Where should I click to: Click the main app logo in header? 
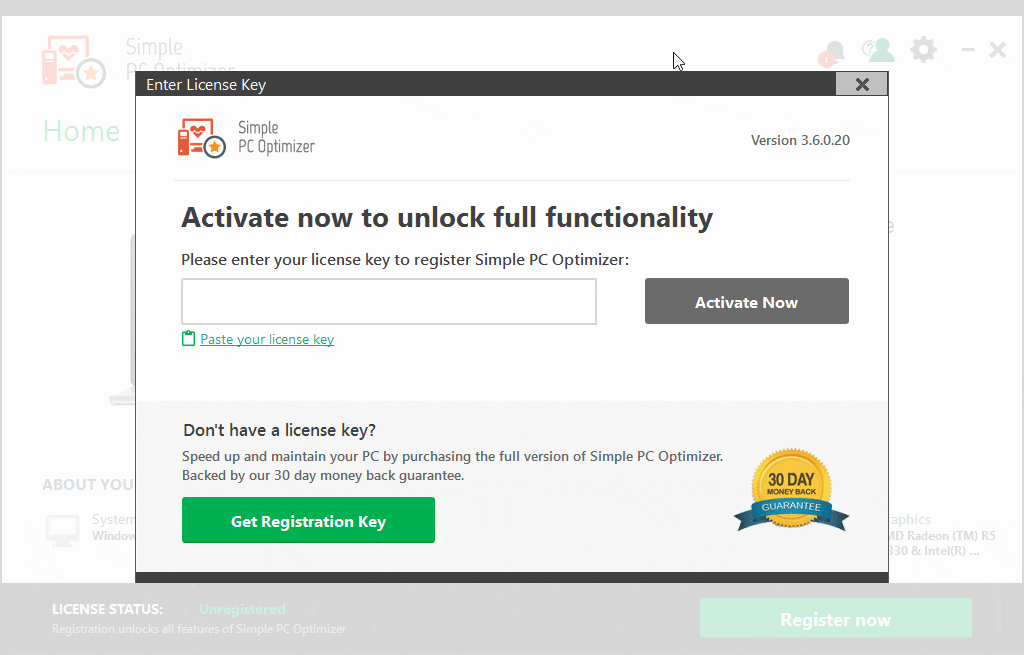point(74,61)
